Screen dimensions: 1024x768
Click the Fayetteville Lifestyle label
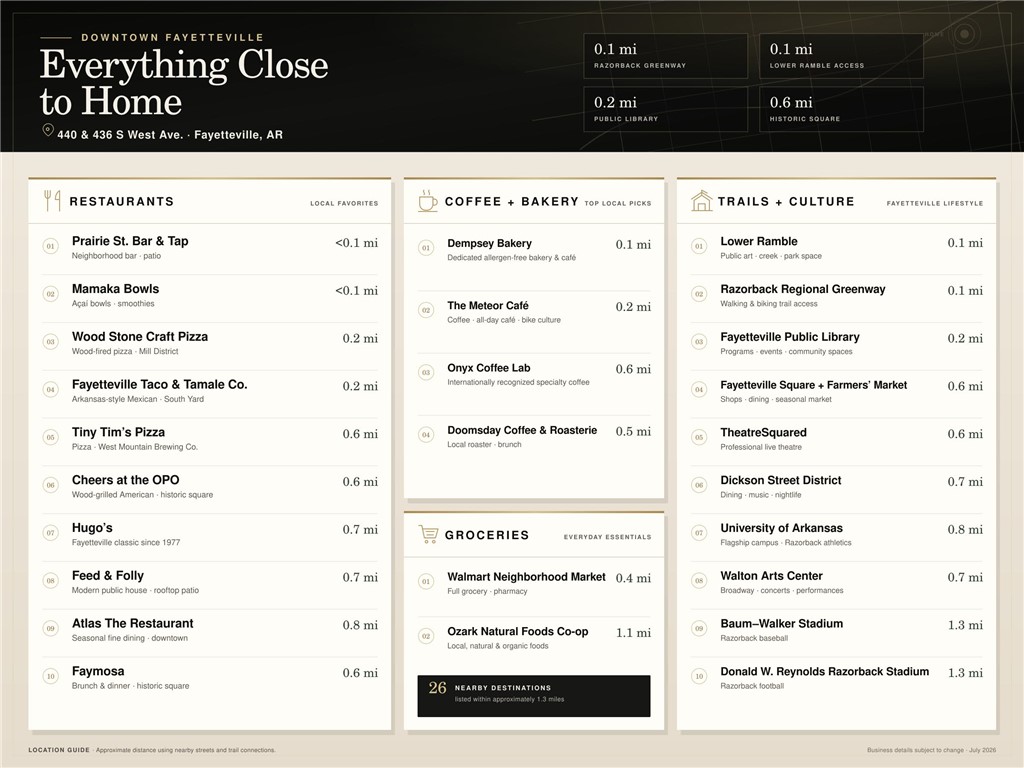click(x=935, y=203)
